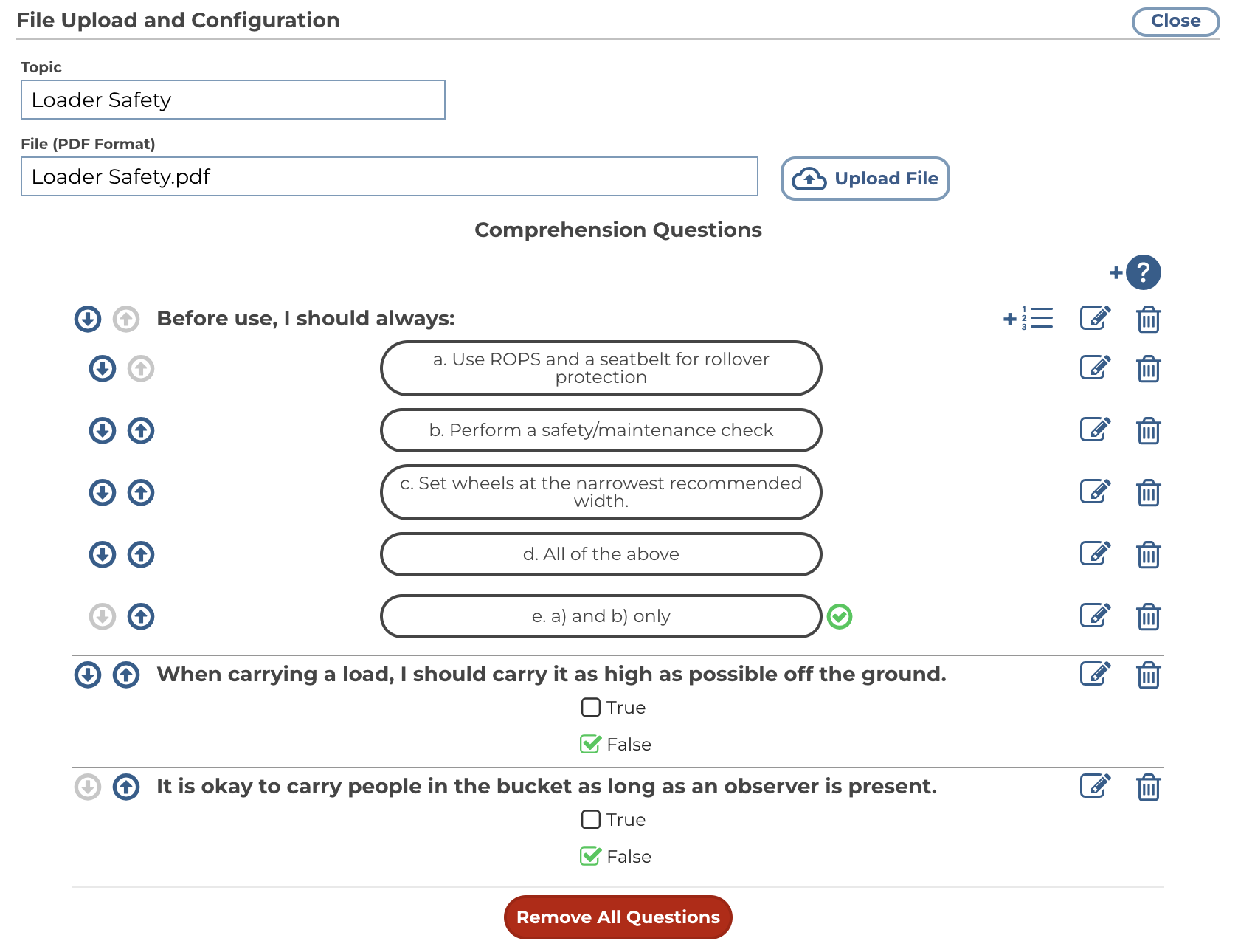Edit the 'When carrying a load' question
Image resolution: width=1238 pixels, height=952 pixels.
1095,674
